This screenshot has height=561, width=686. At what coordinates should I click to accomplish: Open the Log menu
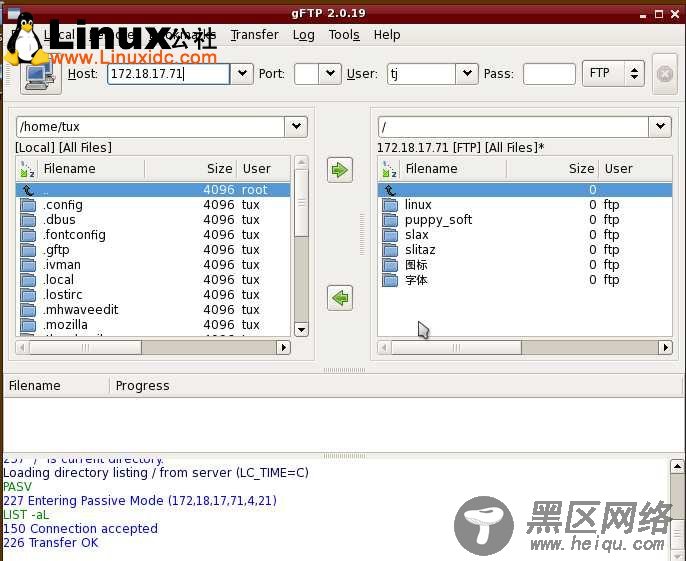(x=304, y=35)
